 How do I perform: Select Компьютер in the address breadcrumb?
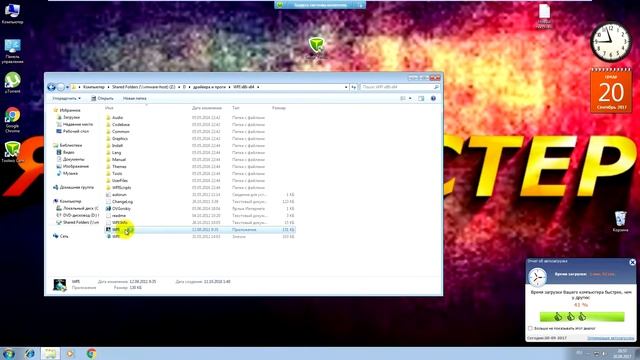(x=93, y=87)
